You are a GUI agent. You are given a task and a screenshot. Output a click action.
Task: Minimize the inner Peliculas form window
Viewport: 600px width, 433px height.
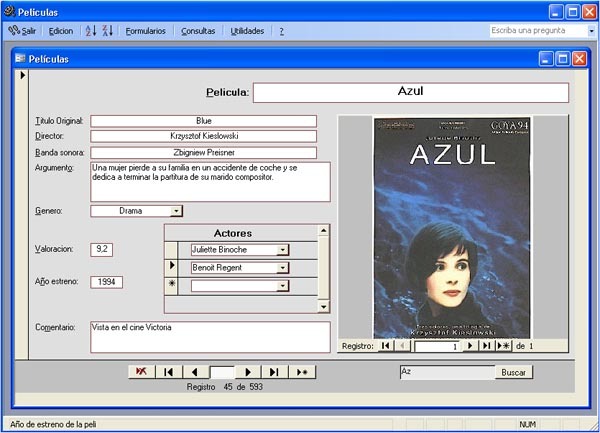pos(546,59)
